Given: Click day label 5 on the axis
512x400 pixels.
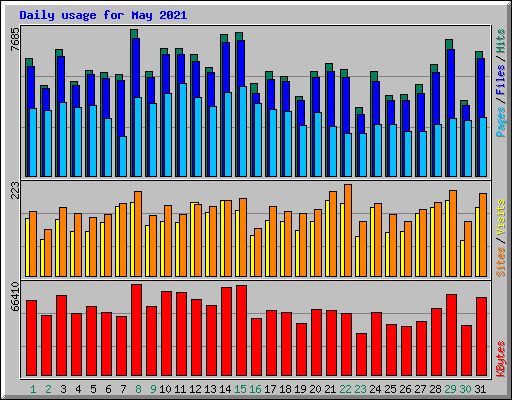Looking at the screenshot, I should 93,389.
